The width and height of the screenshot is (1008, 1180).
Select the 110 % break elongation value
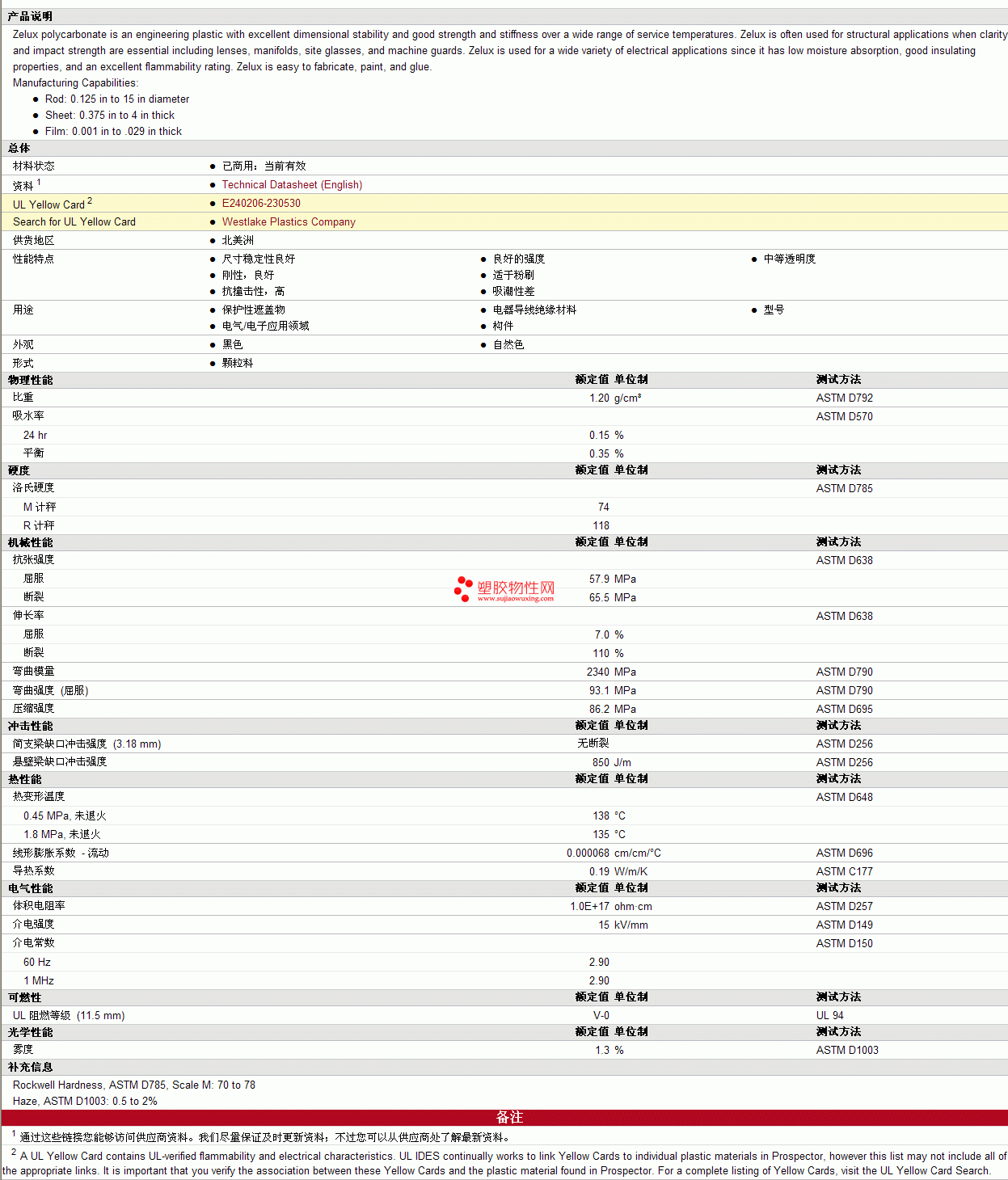[608, 653]
